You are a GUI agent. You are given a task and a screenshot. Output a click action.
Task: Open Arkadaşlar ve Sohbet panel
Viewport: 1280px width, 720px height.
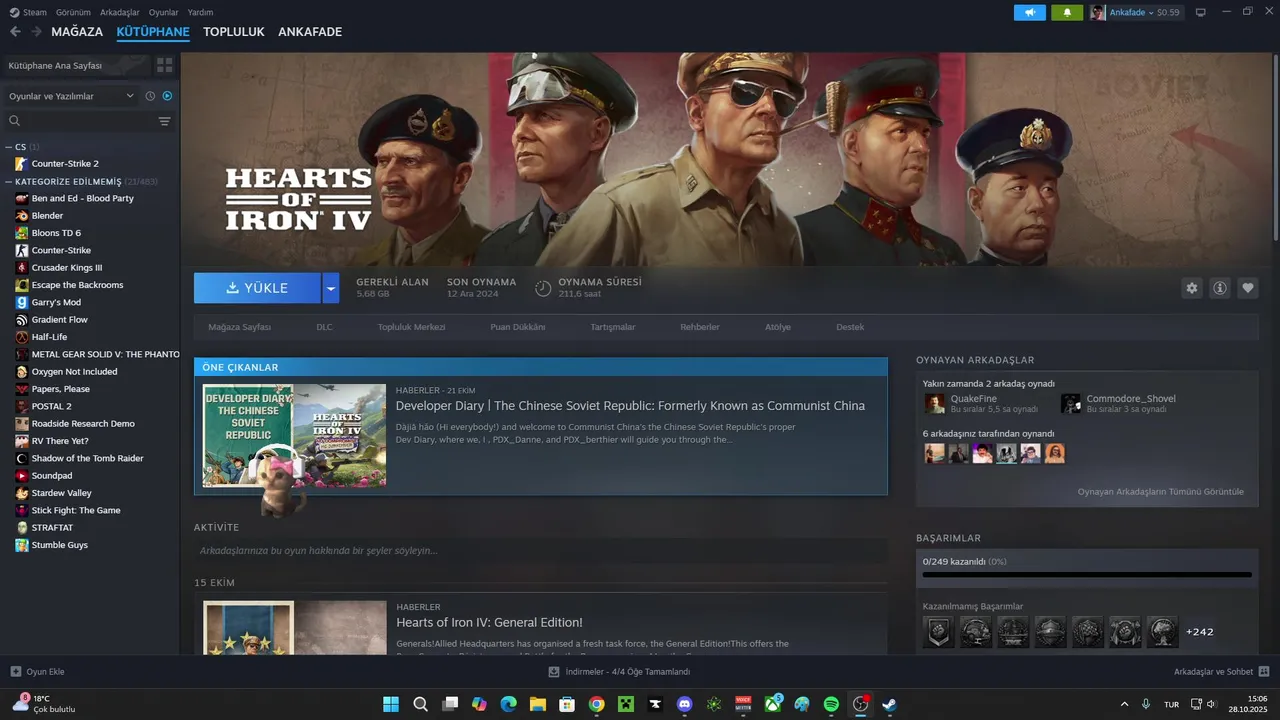[x=1222, y=672]
